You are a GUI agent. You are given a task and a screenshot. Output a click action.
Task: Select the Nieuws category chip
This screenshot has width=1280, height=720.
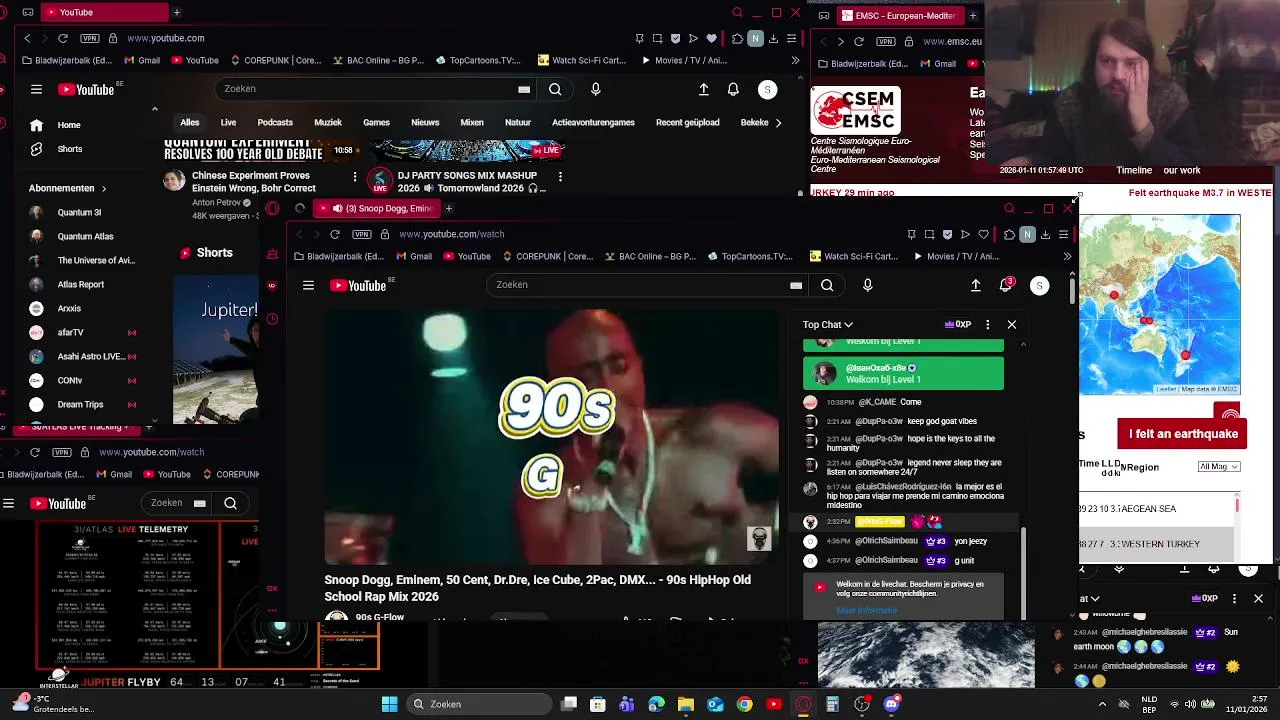coord(425,122)
